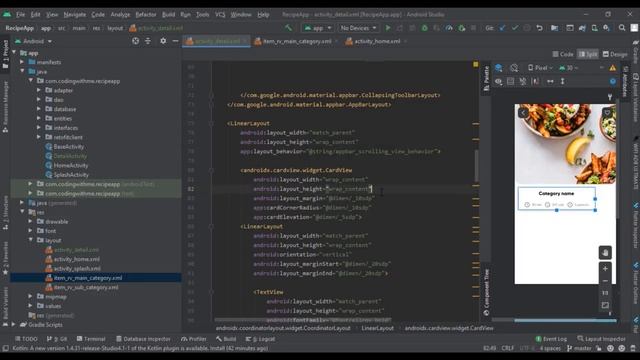Click the locate file target icon in Project panel
Screen dimensions: 640x360
[136, 41]
